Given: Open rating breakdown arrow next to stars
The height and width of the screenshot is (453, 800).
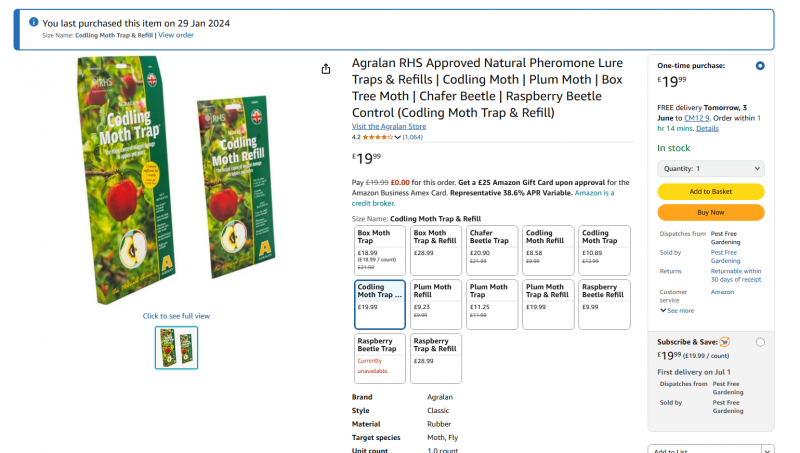Looking at the screenshot, I should [397, 138].
